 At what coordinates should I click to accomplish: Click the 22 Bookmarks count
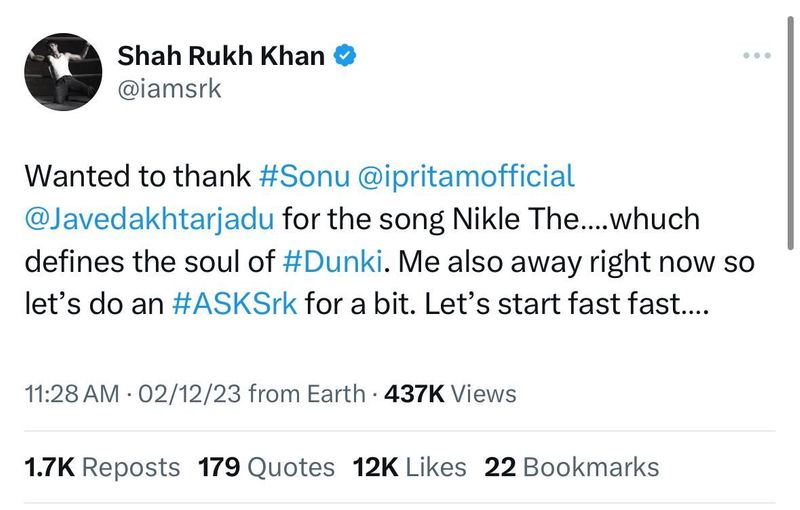tap(572, 466)
